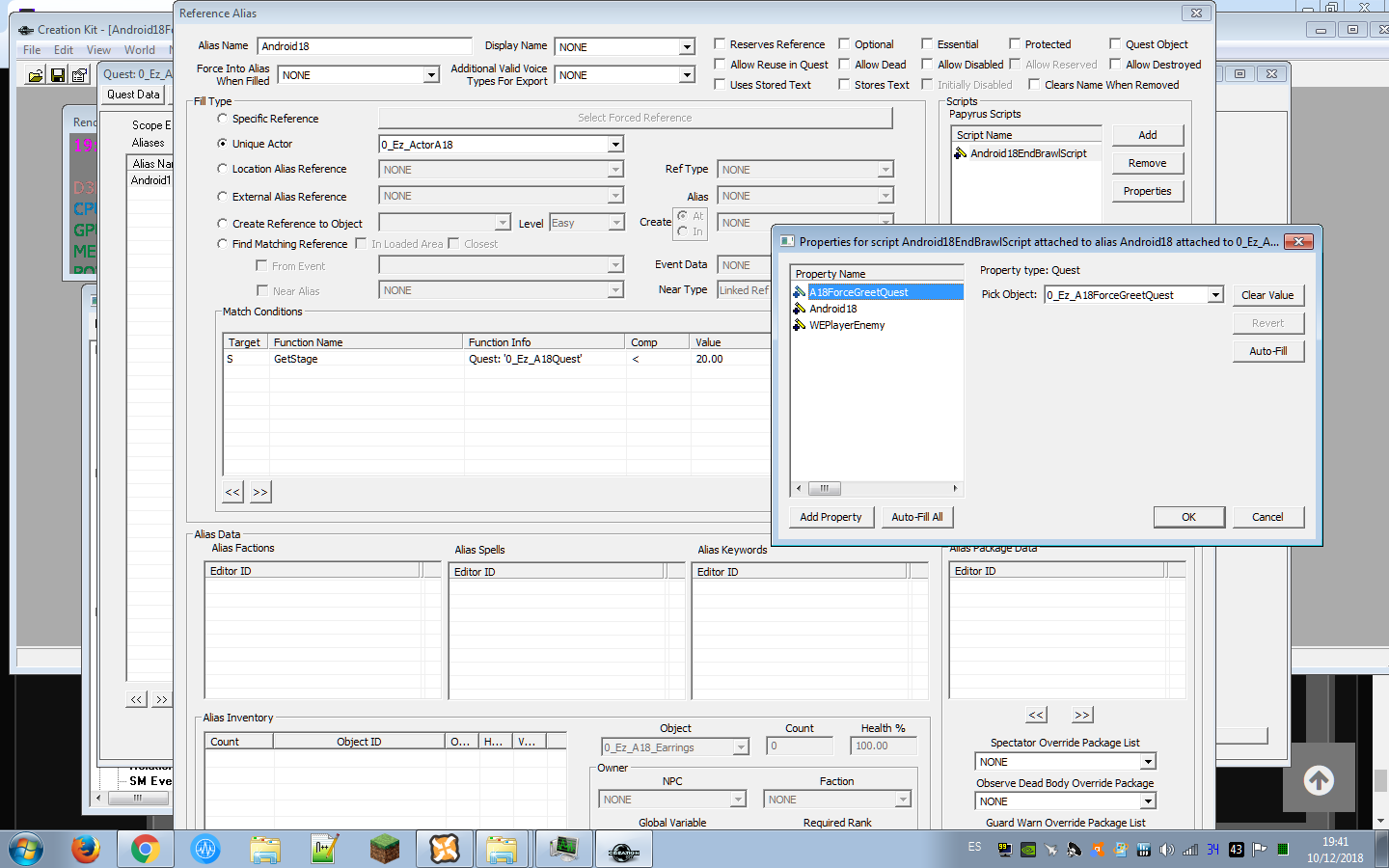Open the File menu in Creation Kit
Viewport: 1389px width, 868px height.
[x=32, y=50]
